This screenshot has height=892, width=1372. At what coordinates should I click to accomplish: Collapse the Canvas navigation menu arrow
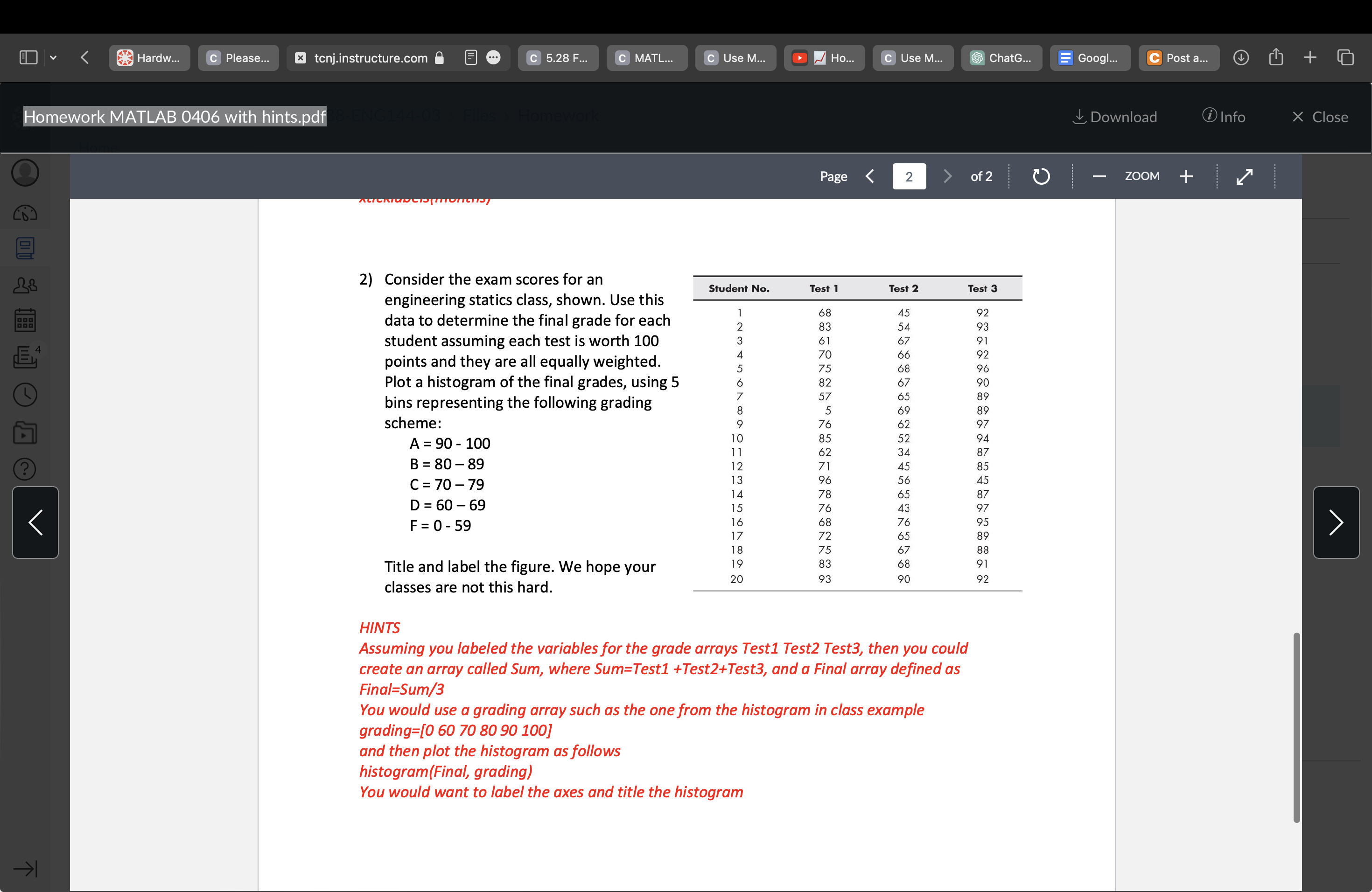tap(24, 869)
